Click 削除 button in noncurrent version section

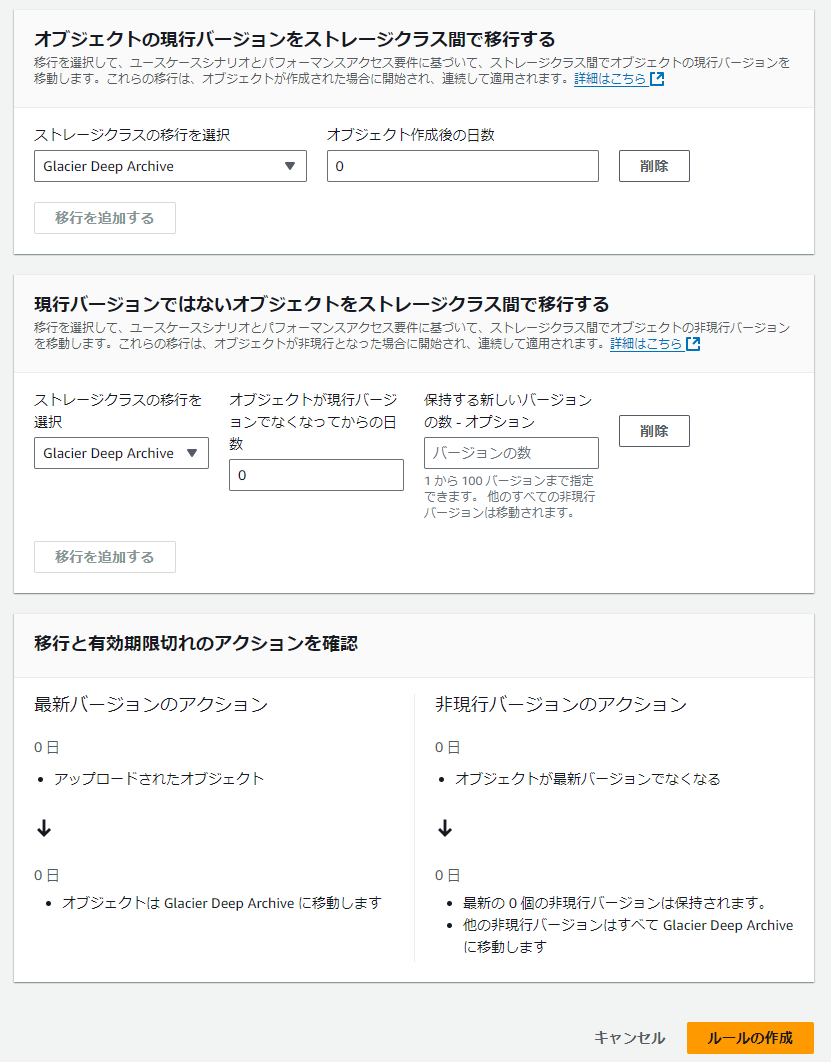(654, 431)
